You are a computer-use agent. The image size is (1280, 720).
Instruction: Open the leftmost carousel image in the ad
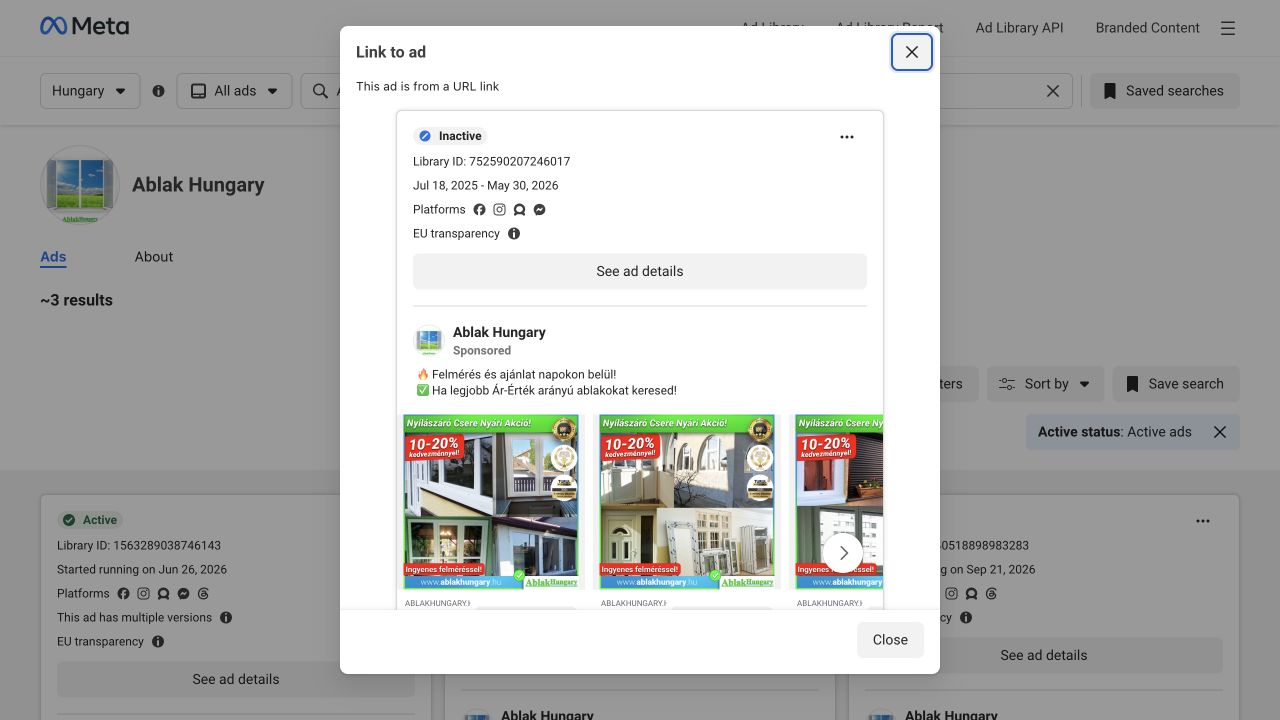491,502
